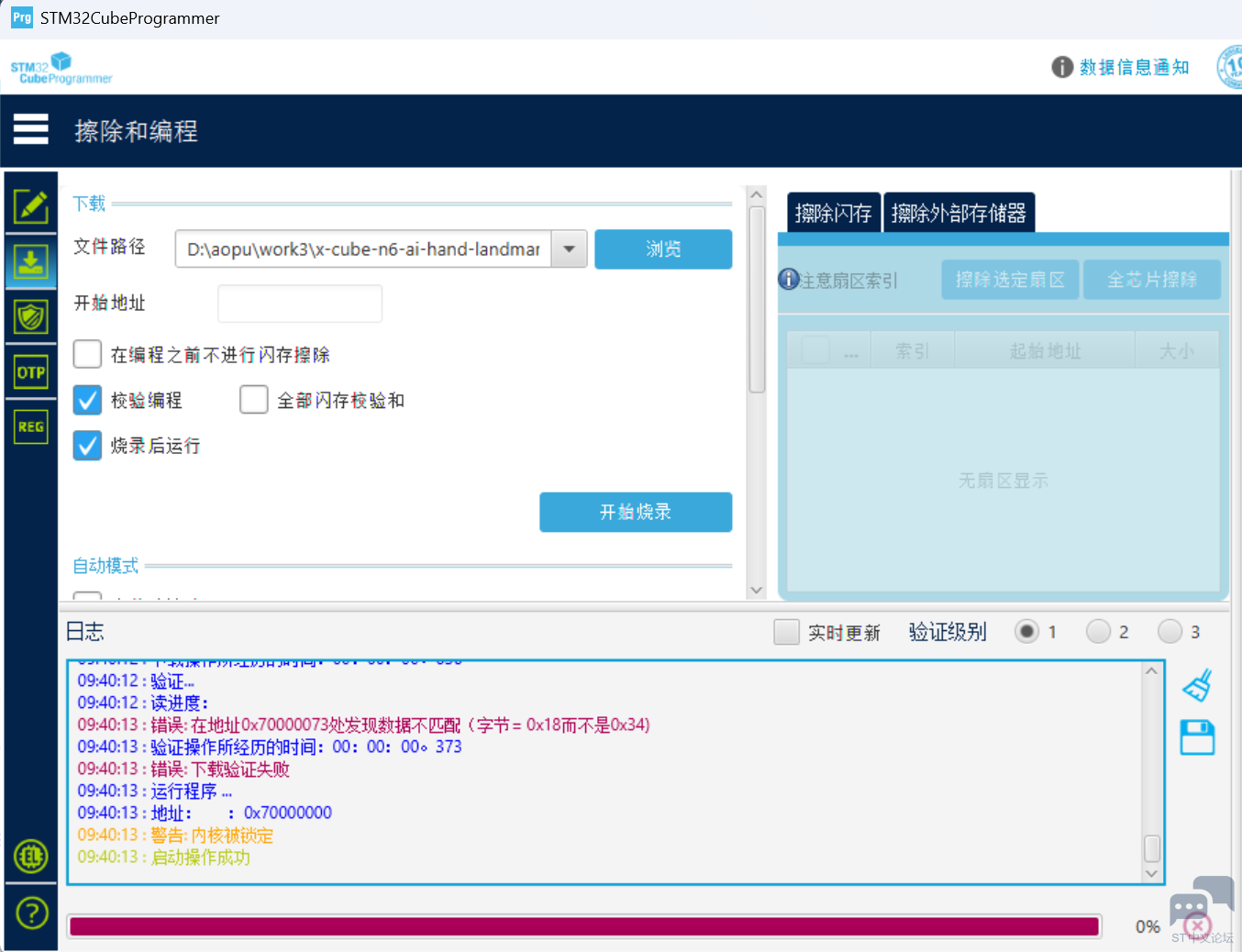Switch to the 擦除闪存 tab
The width and height of the screenshot is (1242, 952).
pyautogui.click(x=834, y=213)
